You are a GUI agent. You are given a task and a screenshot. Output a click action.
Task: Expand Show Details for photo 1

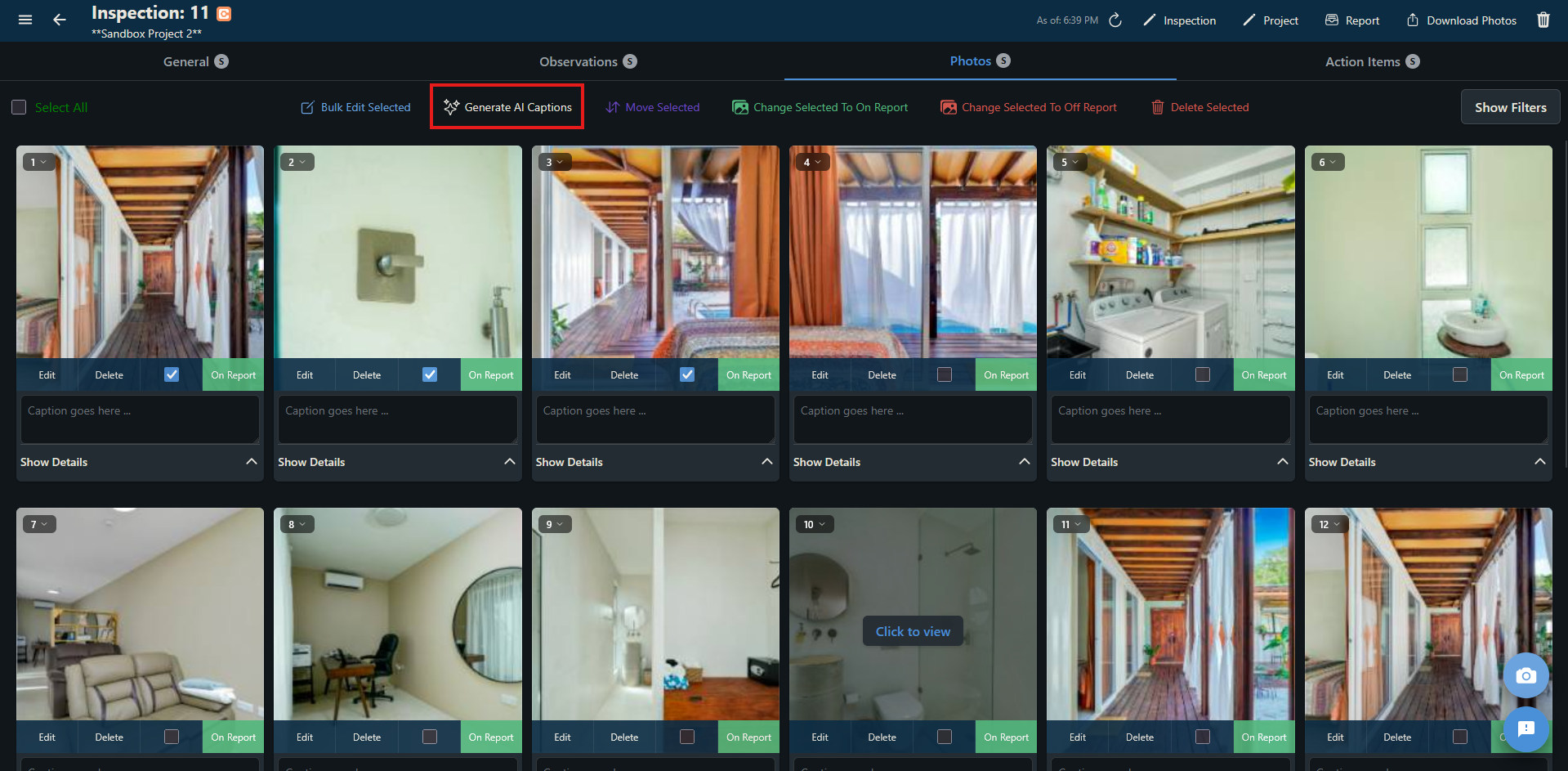point(140,462)
